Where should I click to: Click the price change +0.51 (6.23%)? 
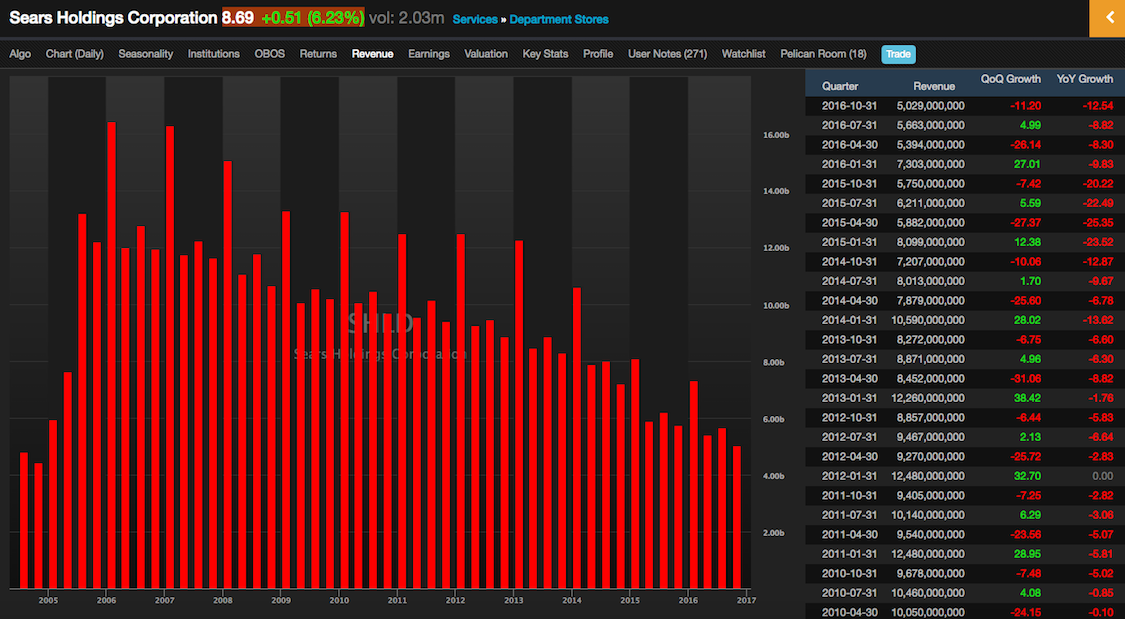coord(312,18)
